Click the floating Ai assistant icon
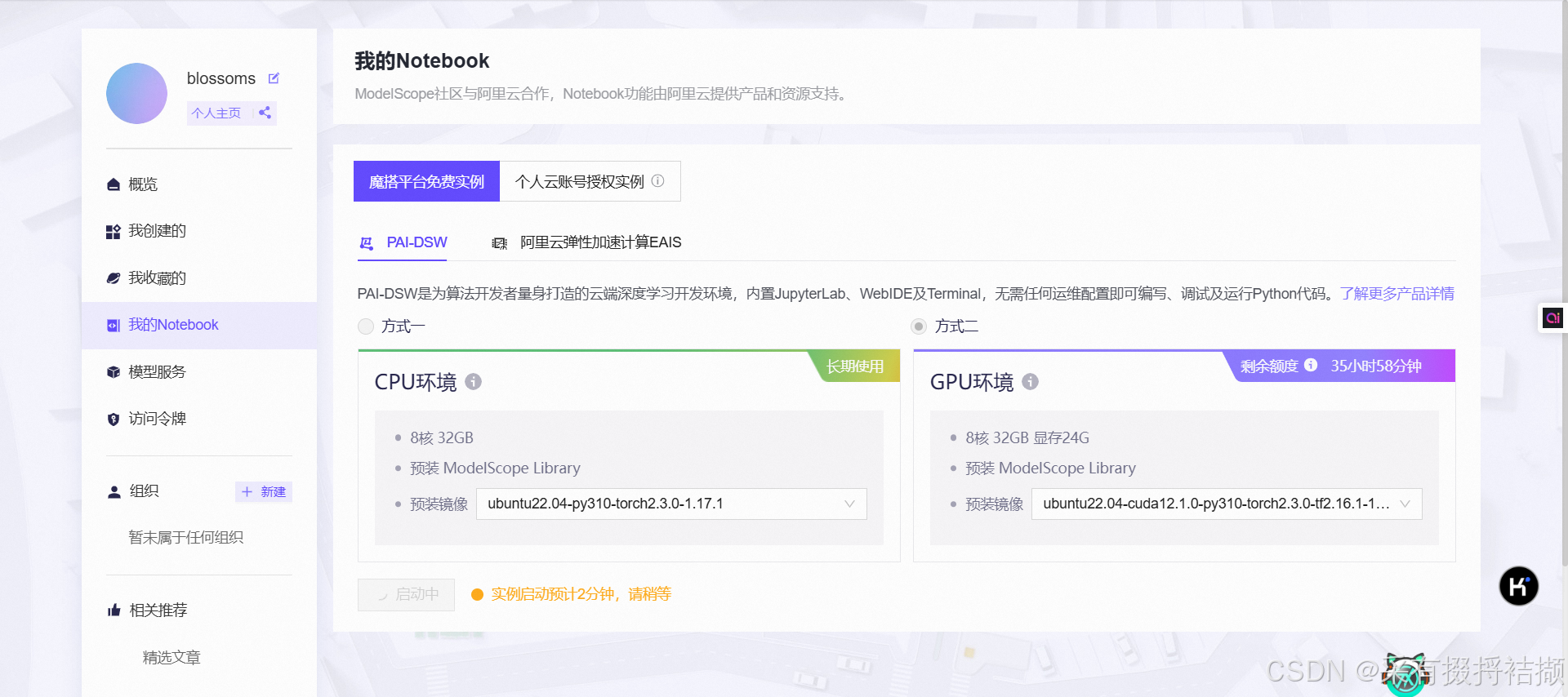Image resolution: width=1568 pixels, height=697 pixels. 1552,317
